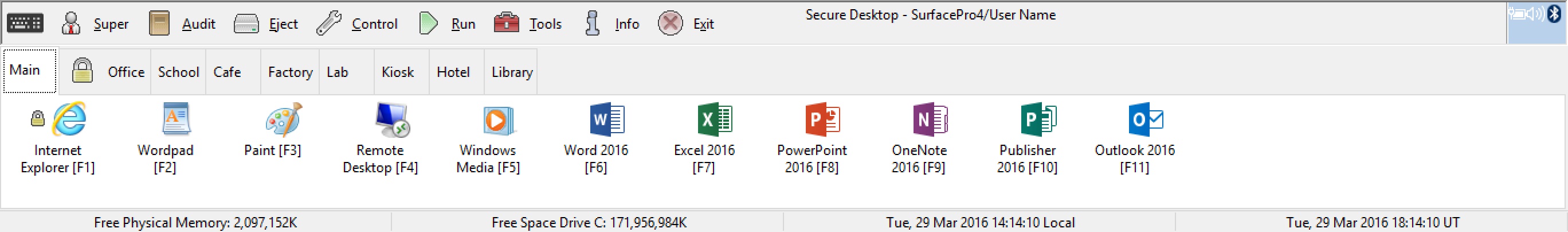Open Wordpad [F2] application
Image resolution: width=1568 pixels, height=232 pixels.
tap(176, 119)
